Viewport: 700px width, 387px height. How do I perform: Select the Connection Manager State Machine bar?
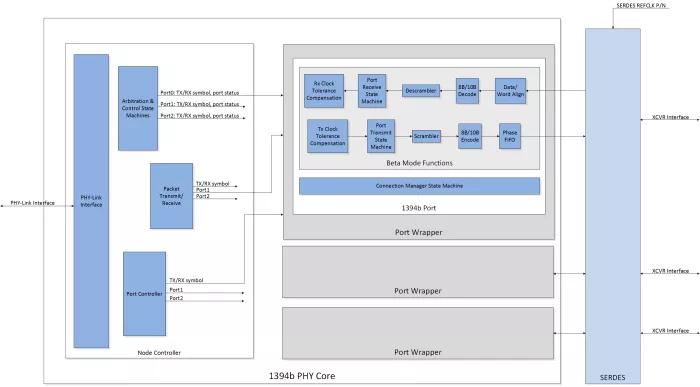pos(419,186)
